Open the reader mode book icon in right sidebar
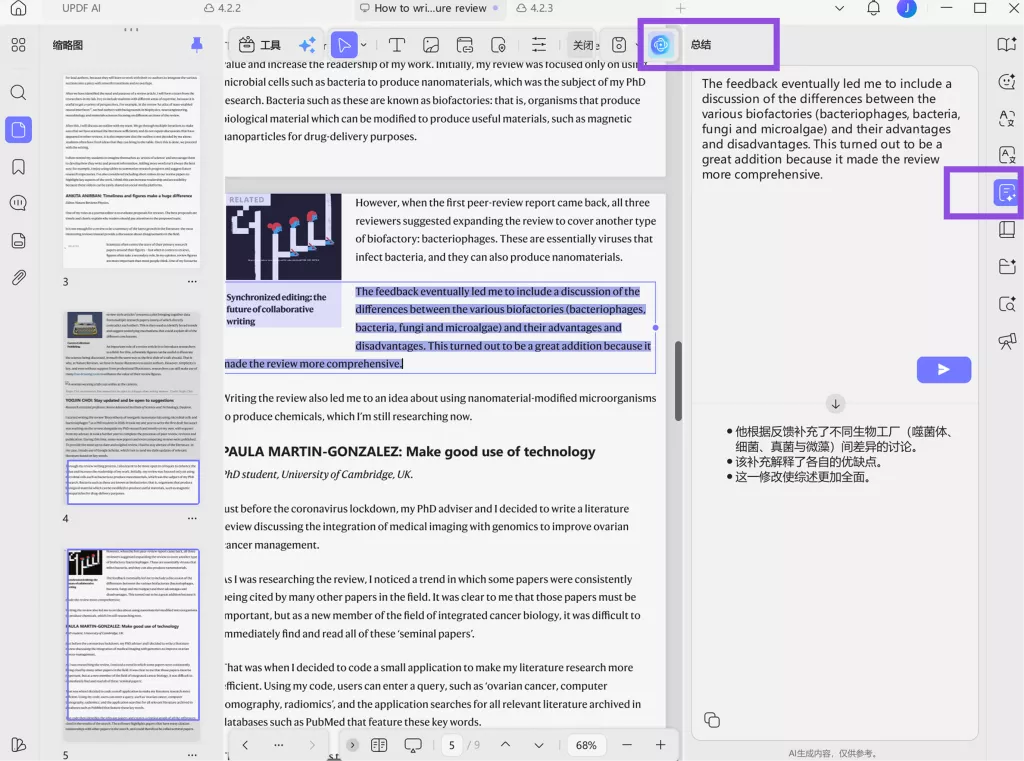This screenshot has width=1024, height=761. pyautogui.click(x=1006, y=44)
